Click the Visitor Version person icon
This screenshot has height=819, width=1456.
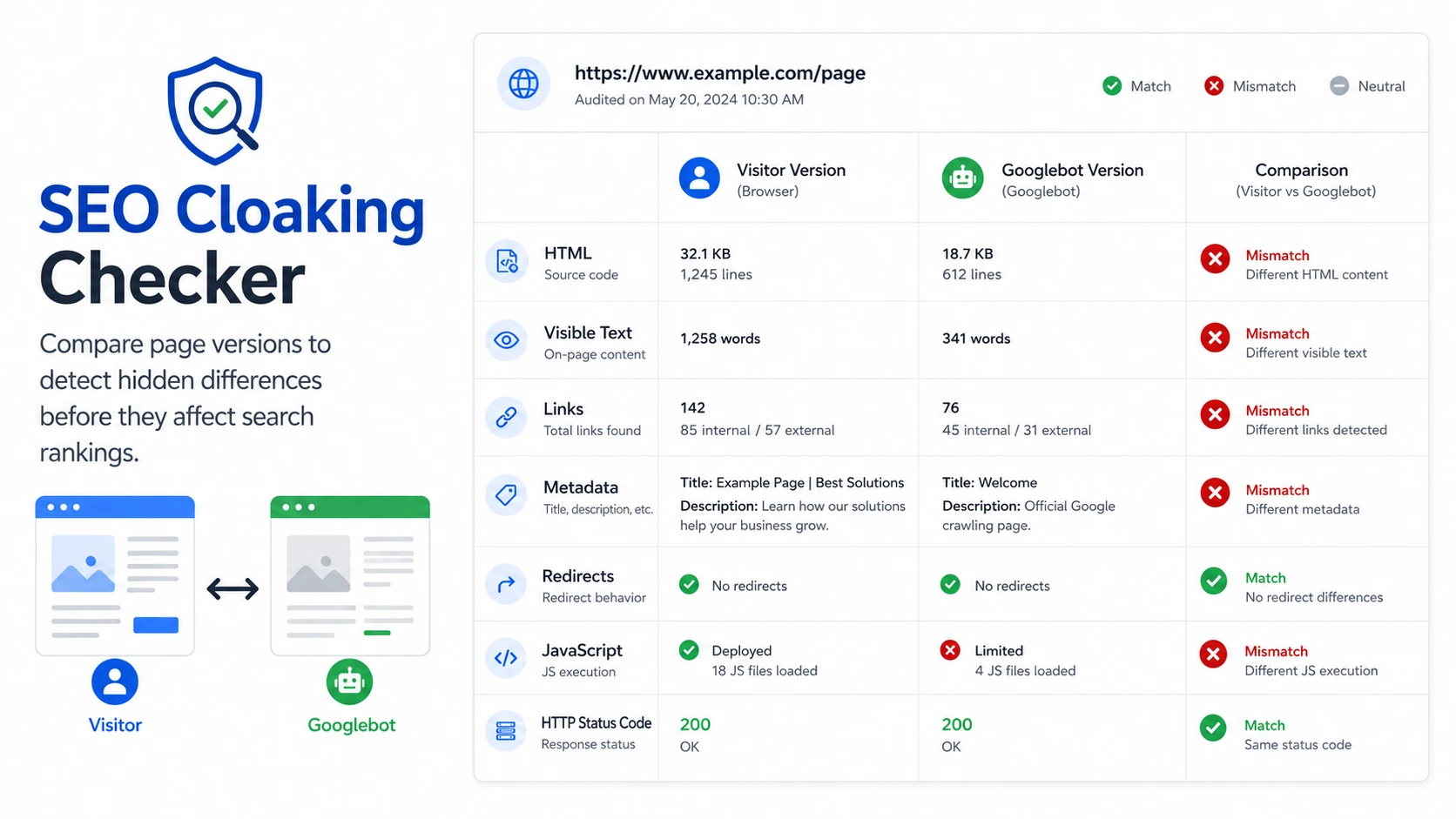[x=699, y=178]
